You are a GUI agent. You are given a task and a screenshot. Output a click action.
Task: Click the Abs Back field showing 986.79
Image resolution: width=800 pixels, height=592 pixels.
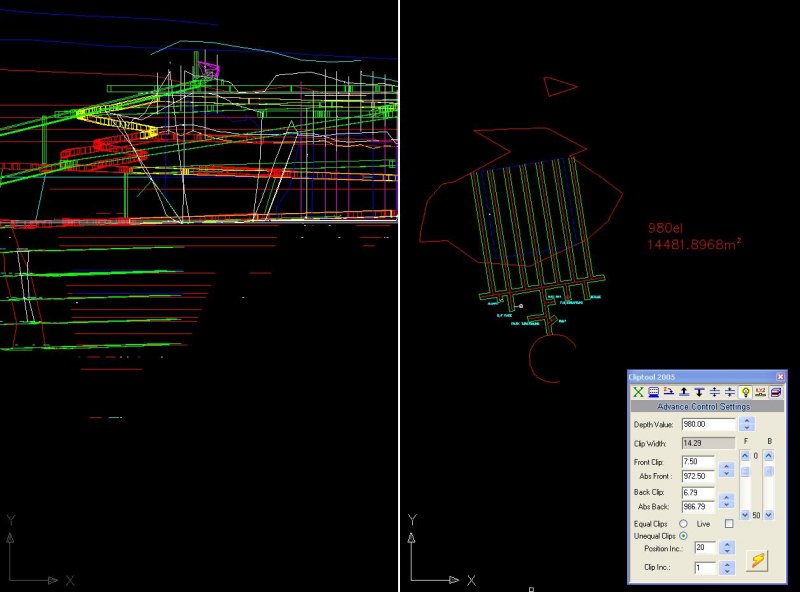[x=698, y=507]
